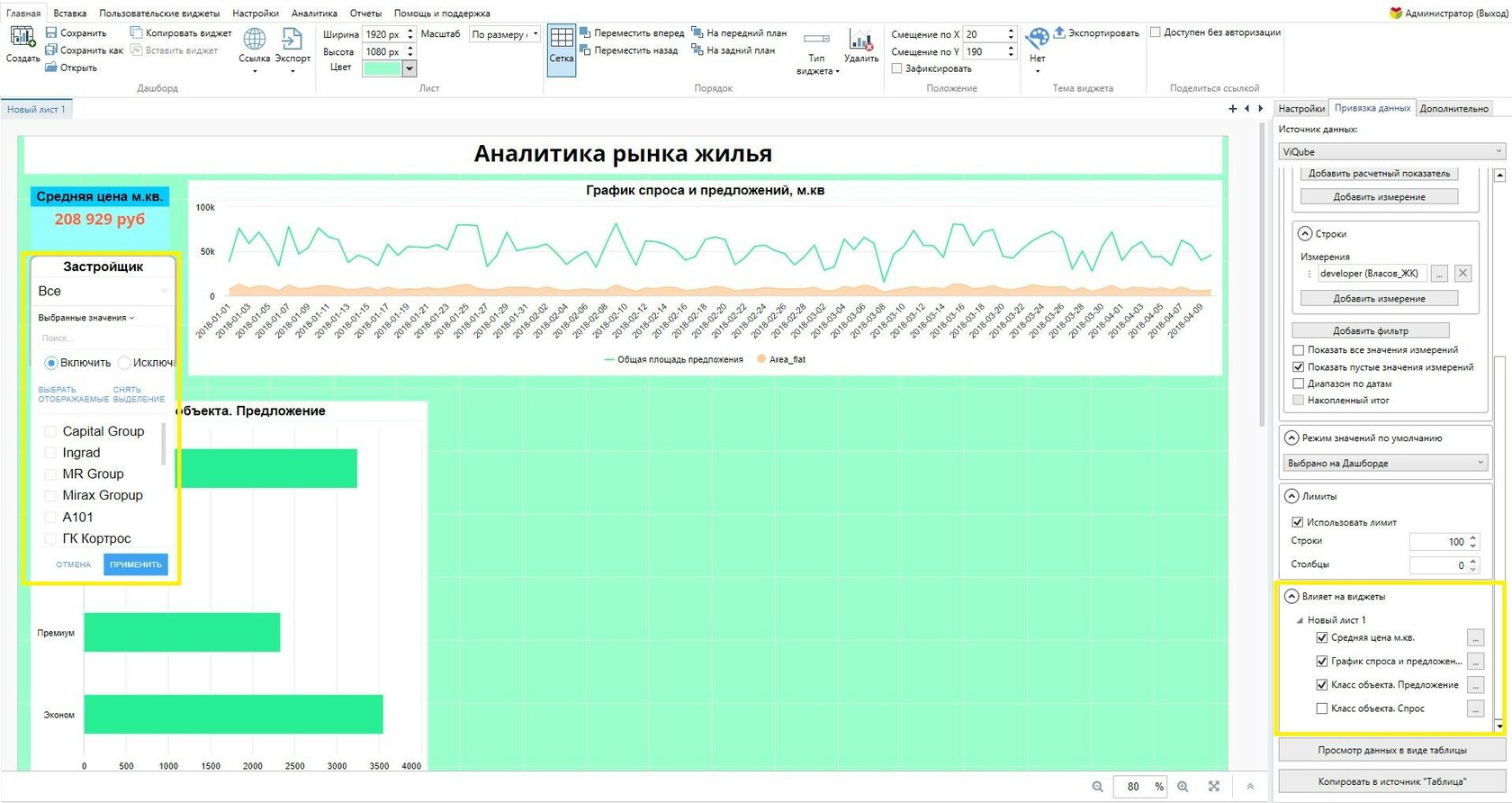The height and width of the screenshot is (803, 1512).
Task: Click zoom-in magnifier at bottom
Action: 1183,786
